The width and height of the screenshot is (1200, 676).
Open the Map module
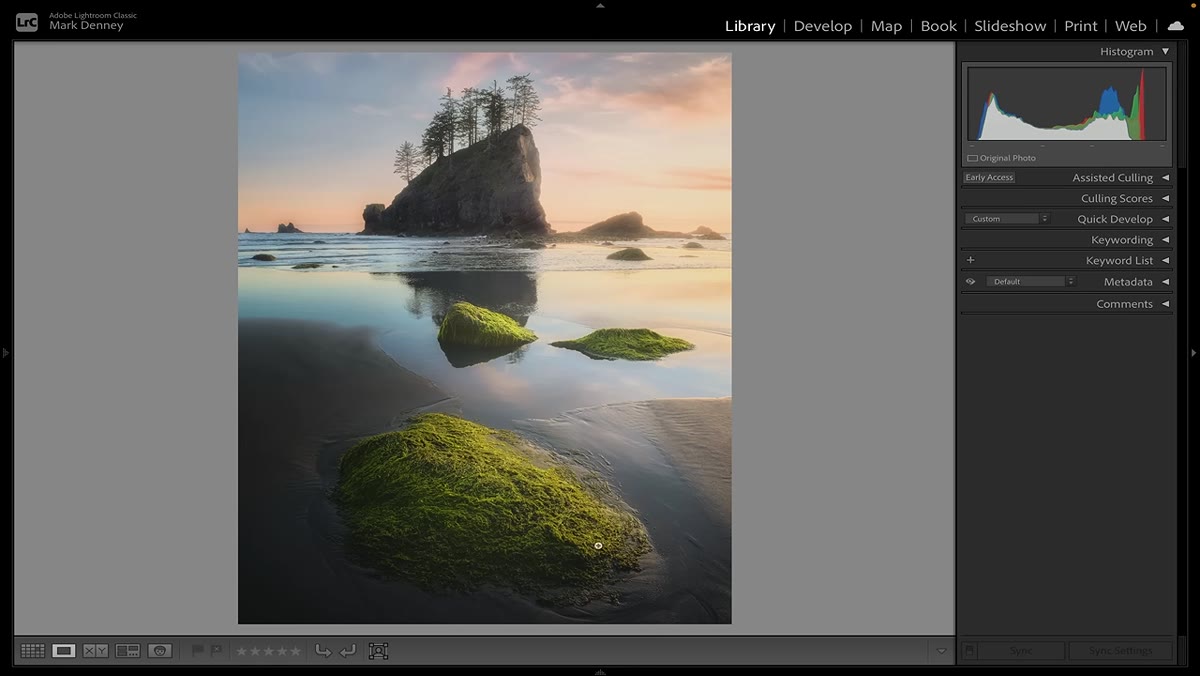tap(886, 26)
